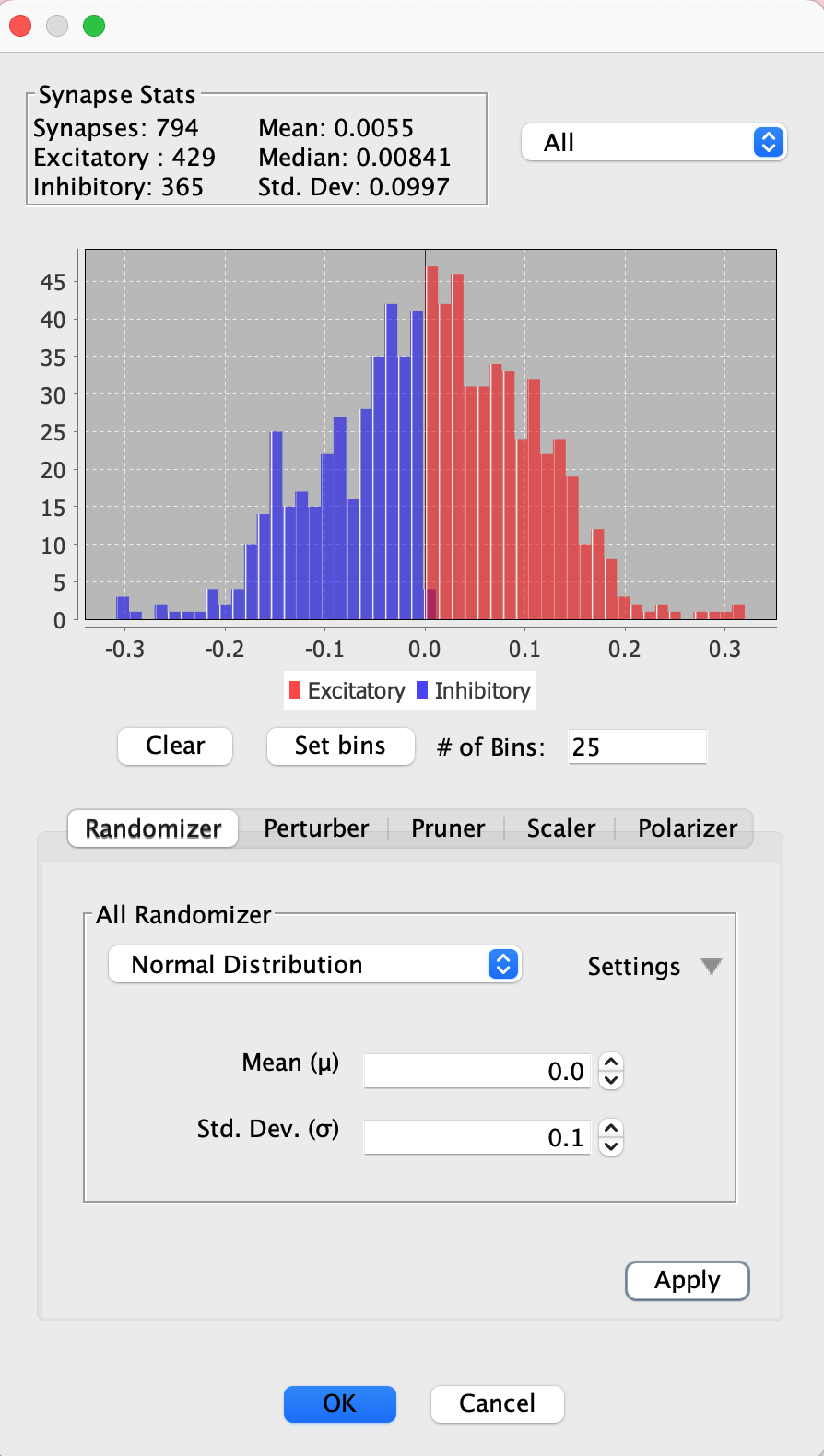Click the Apply button
This screenshot has width=824, height=1456.
click(x=687, y=1280)
